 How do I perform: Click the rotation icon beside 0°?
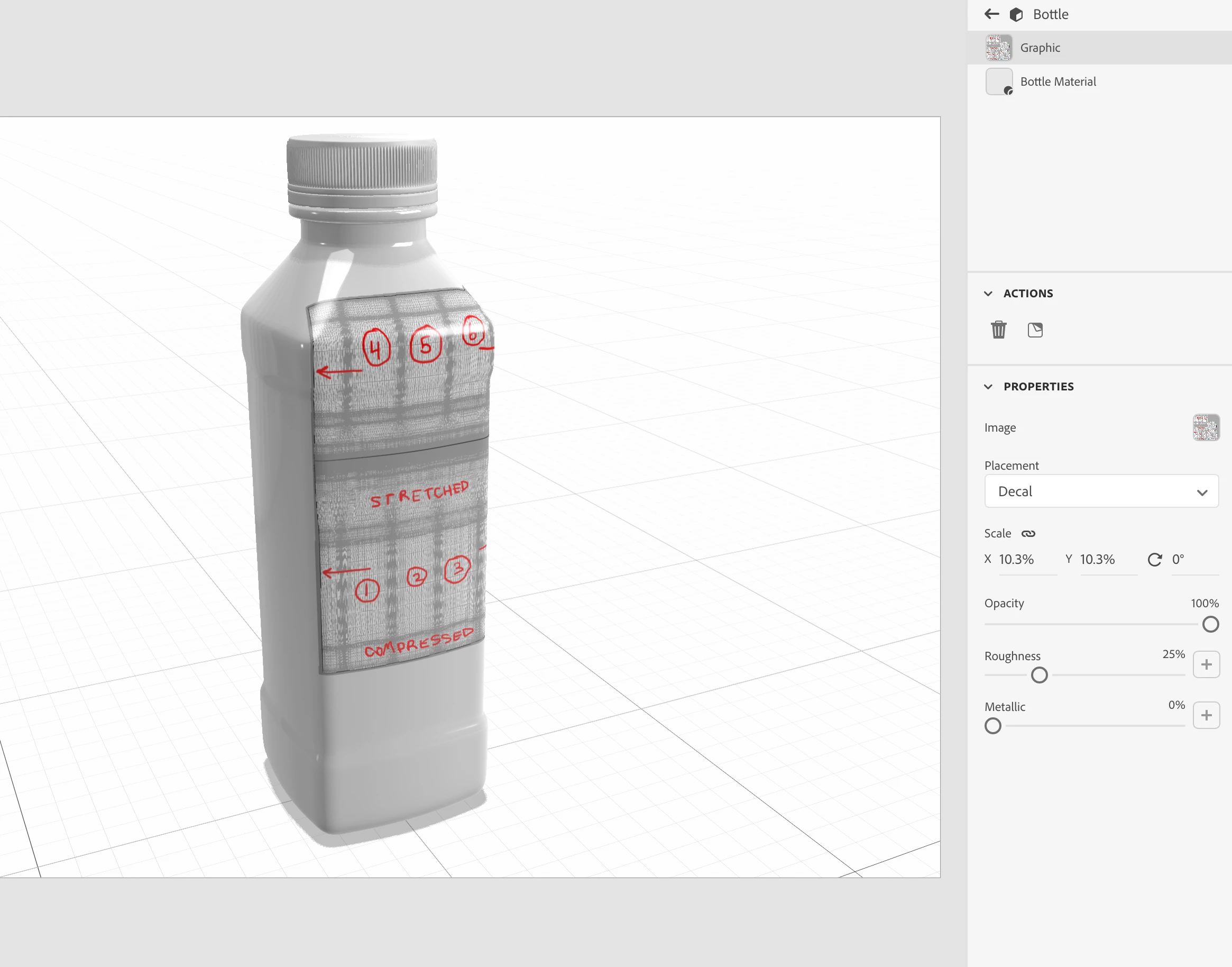coord(1154,559)
